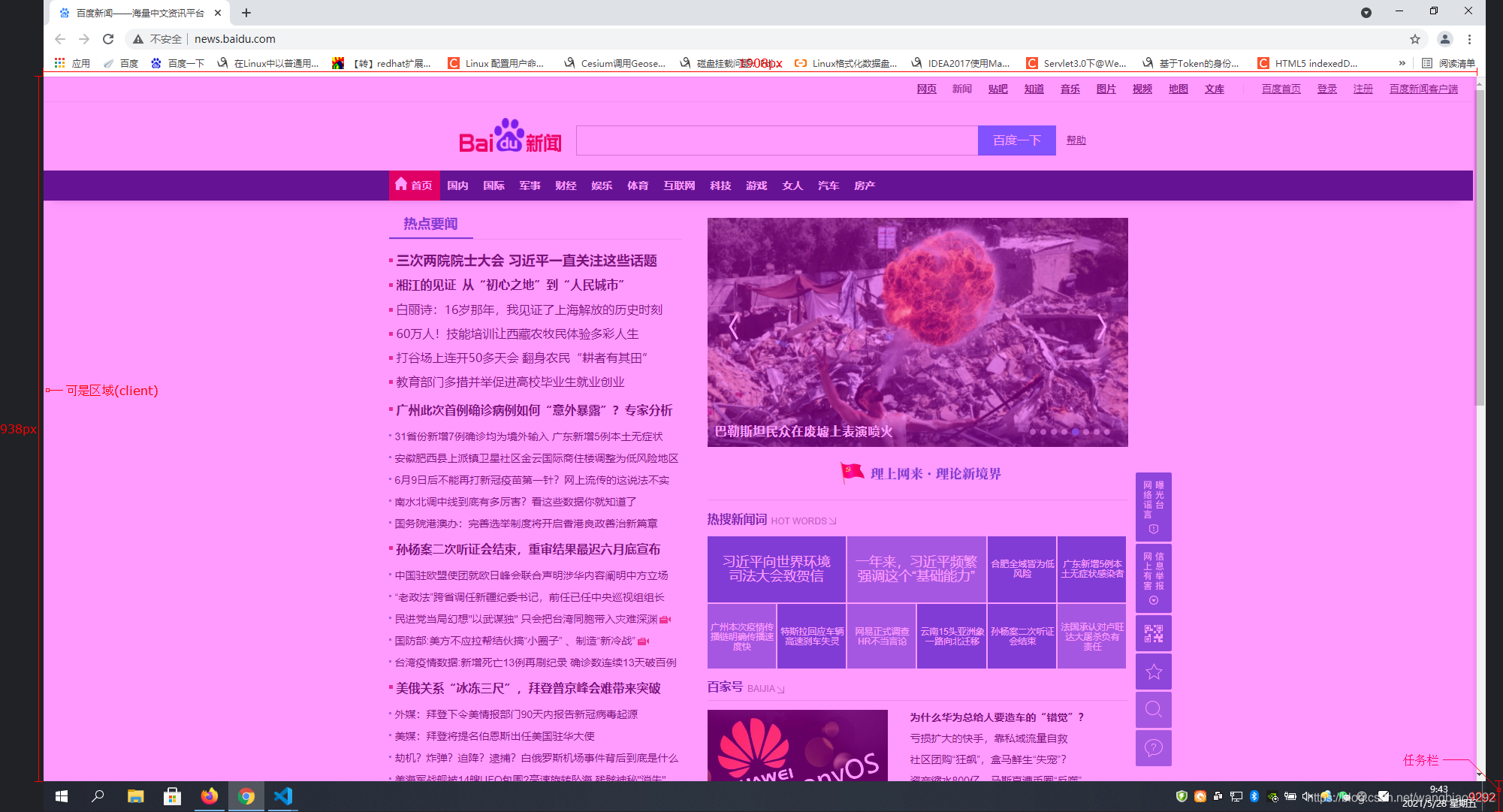Switch to the 娱乐 news tab

[x=602, y=186]
